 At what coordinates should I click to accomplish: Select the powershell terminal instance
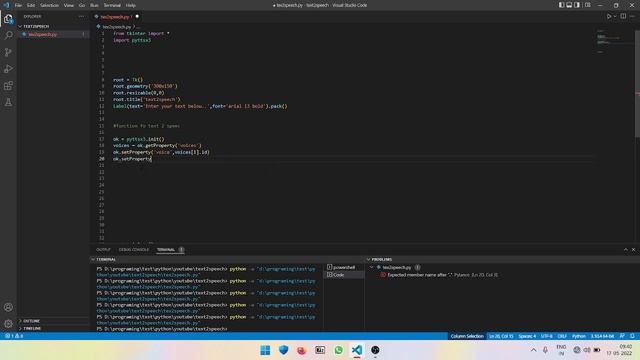tap(344, 267)
